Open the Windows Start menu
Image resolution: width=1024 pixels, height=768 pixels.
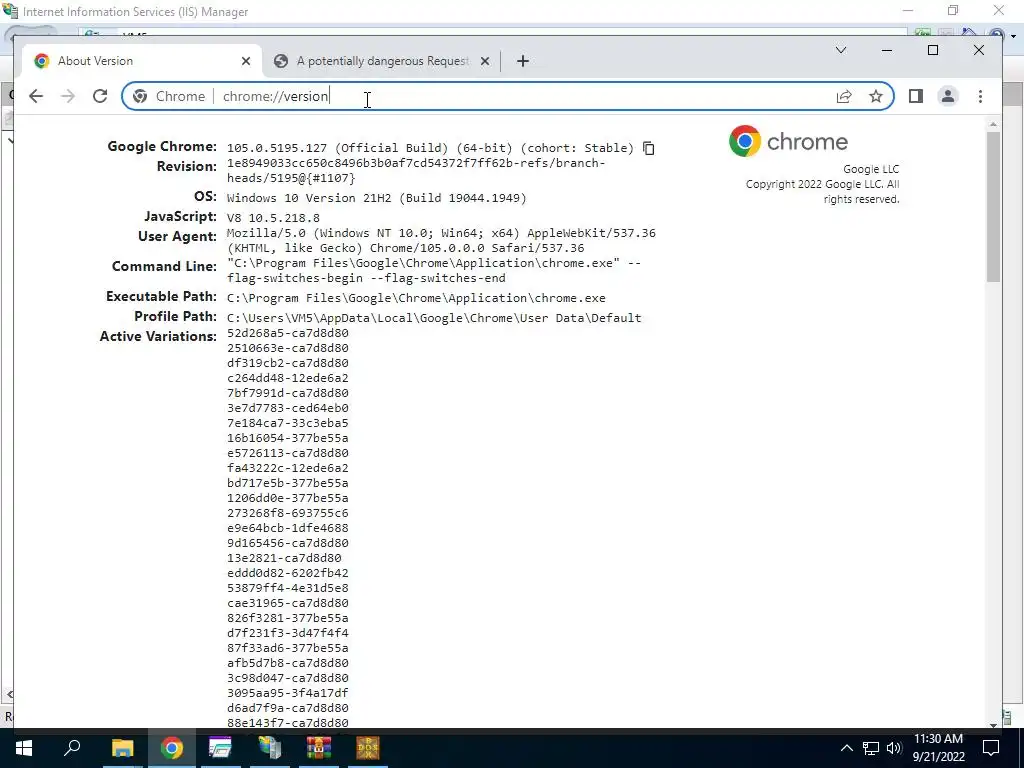point(24,748)
